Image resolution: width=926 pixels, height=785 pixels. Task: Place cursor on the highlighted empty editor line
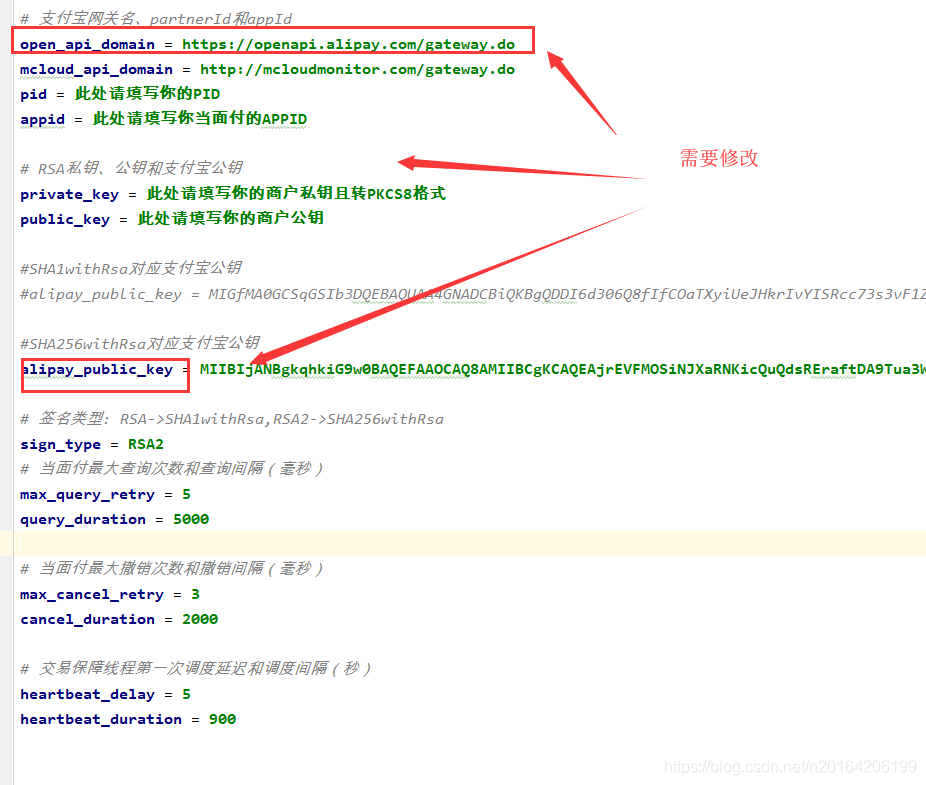469,543
